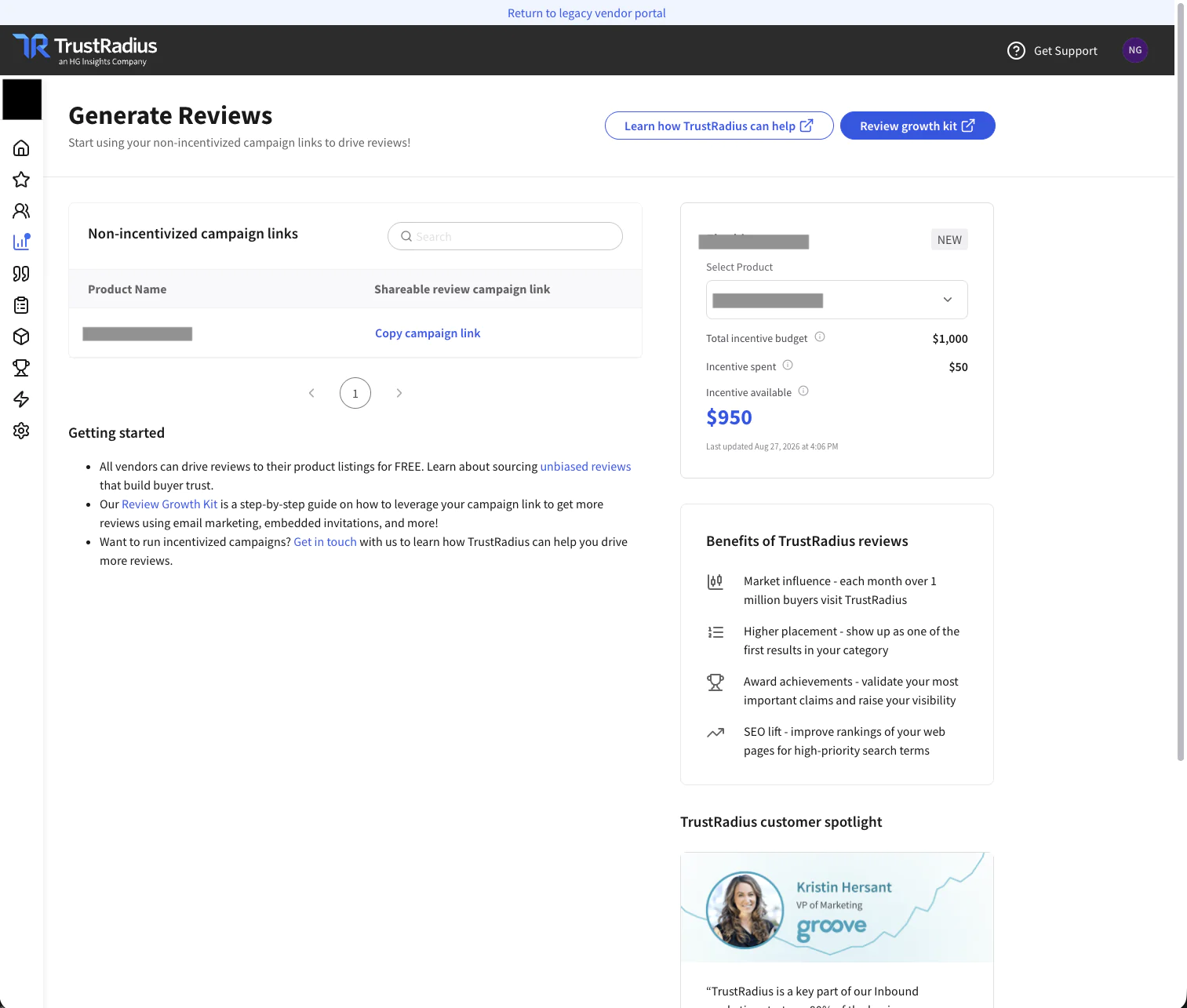Open the lightning bolt icon in the sidebar

tap(21, 399)
